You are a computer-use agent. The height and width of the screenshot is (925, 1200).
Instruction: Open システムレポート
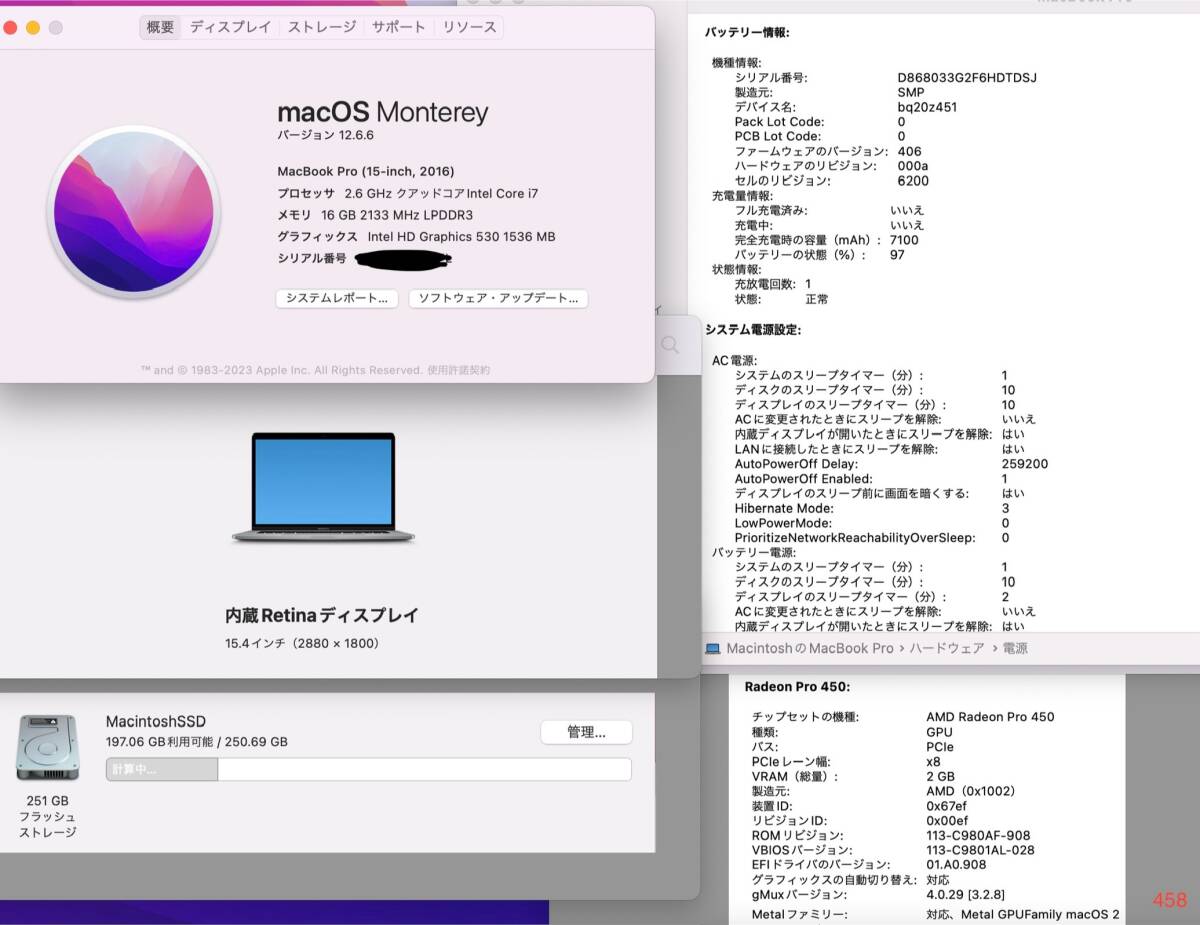pos(337,298)
